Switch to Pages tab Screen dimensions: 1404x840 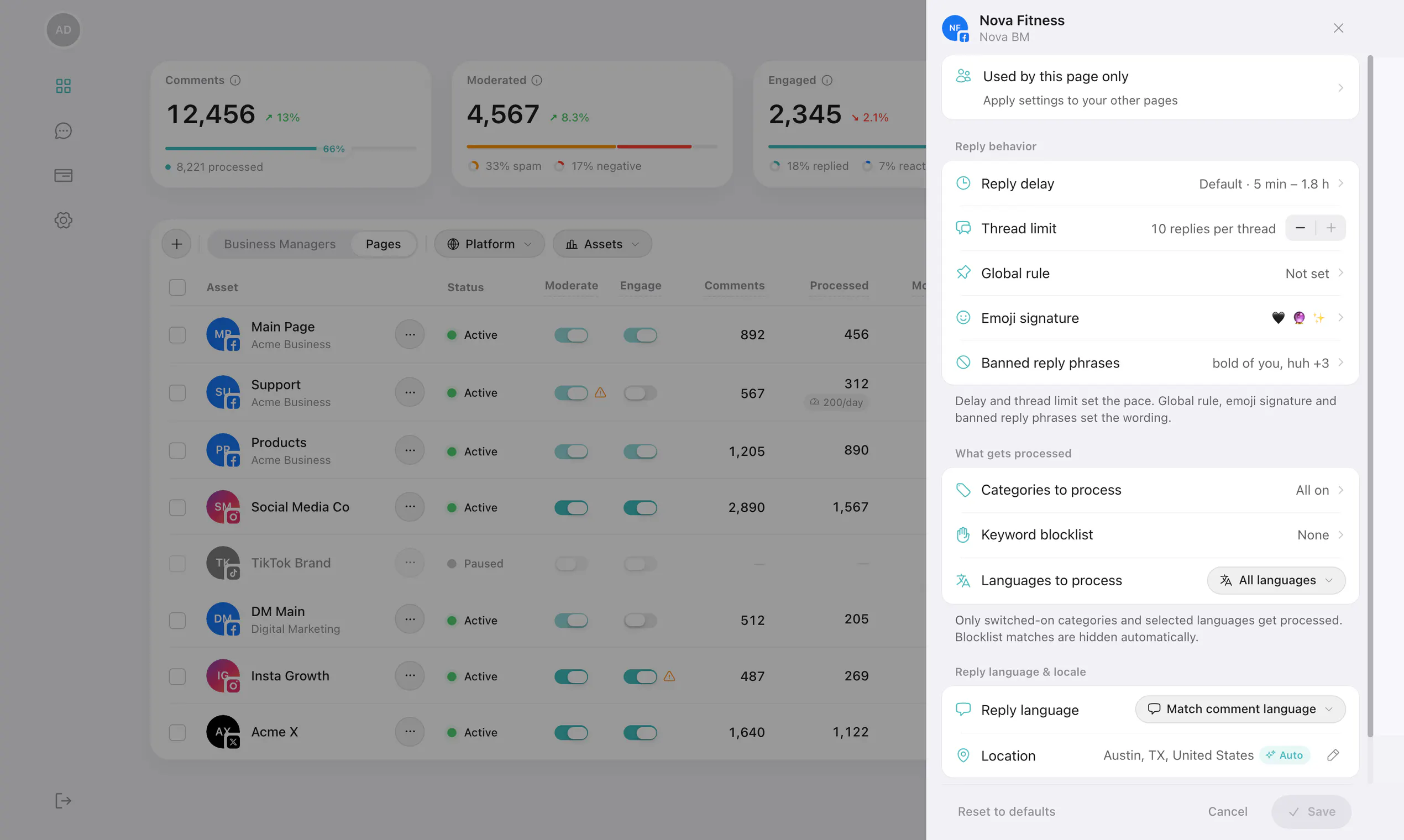tap(383, 244)
